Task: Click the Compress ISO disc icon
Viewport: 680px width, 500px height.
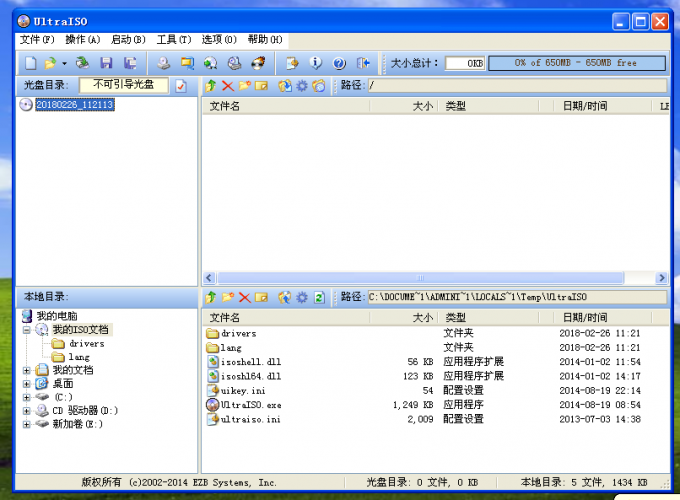Action: (x=210, y=63)
